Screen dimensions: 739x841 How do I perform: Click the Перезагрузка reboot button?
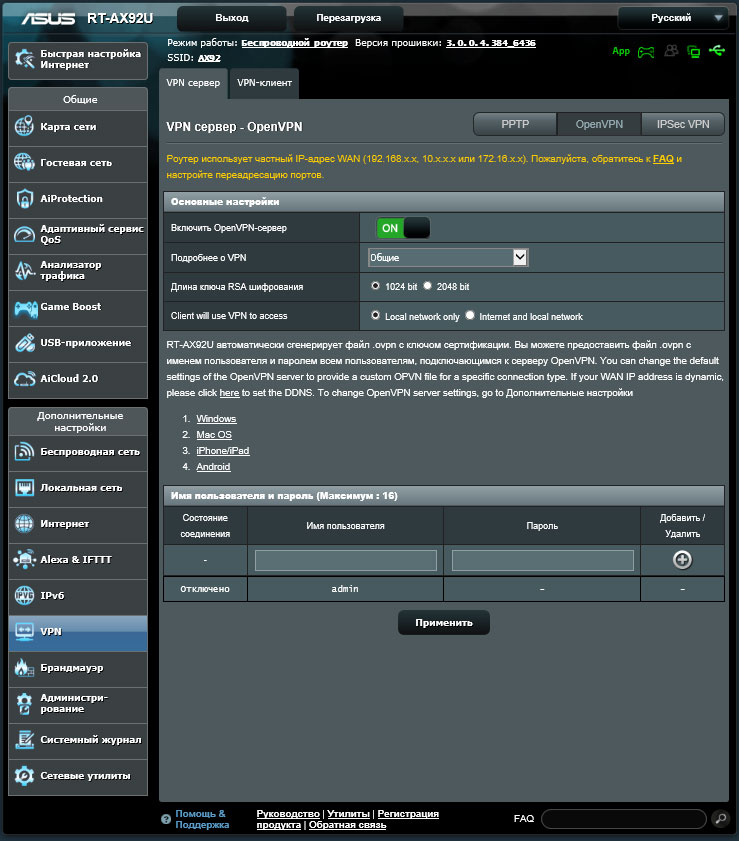pos(349,18)
